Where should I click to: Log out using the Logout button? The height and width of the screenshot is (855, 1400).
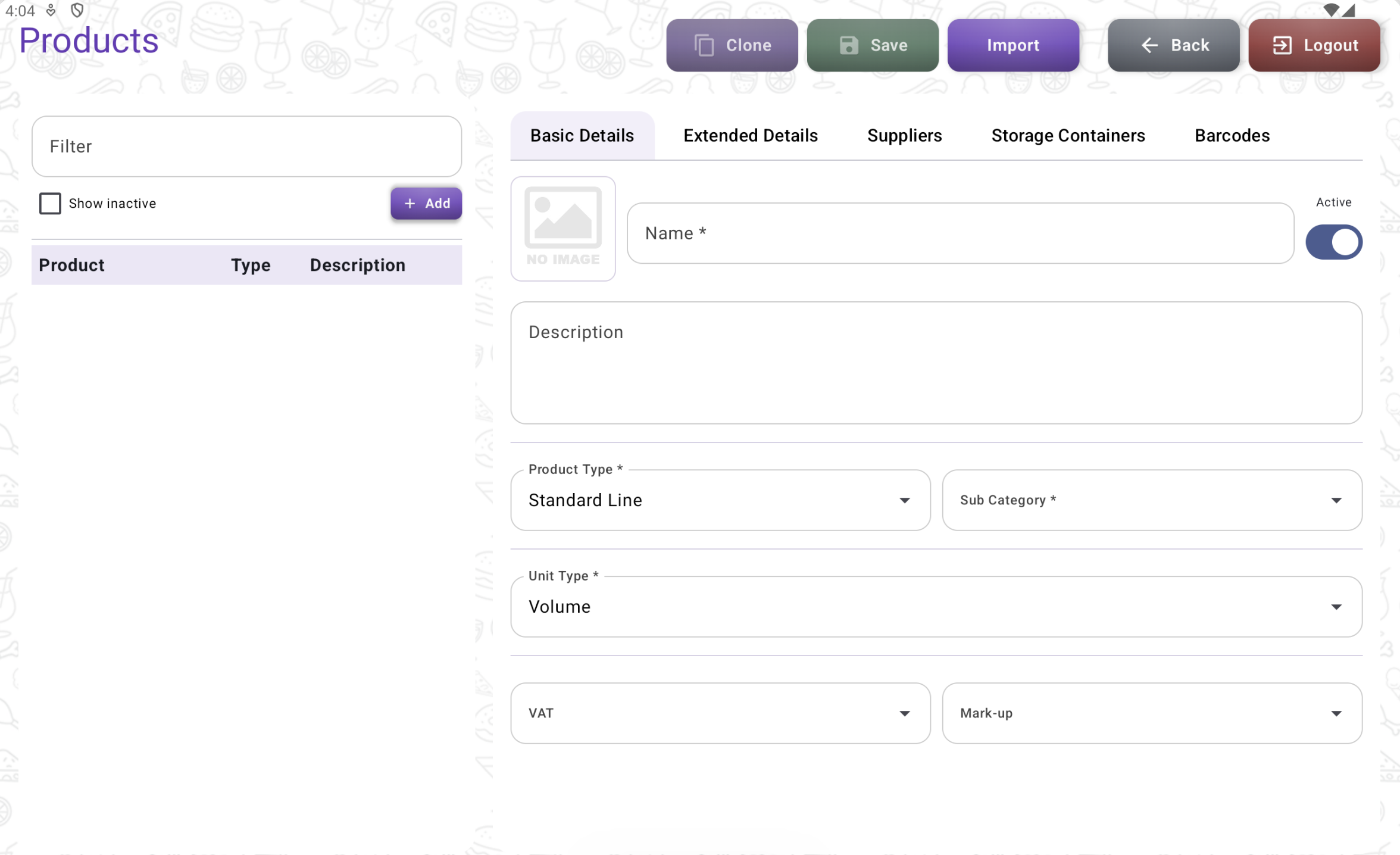(x=1314, y=45)
